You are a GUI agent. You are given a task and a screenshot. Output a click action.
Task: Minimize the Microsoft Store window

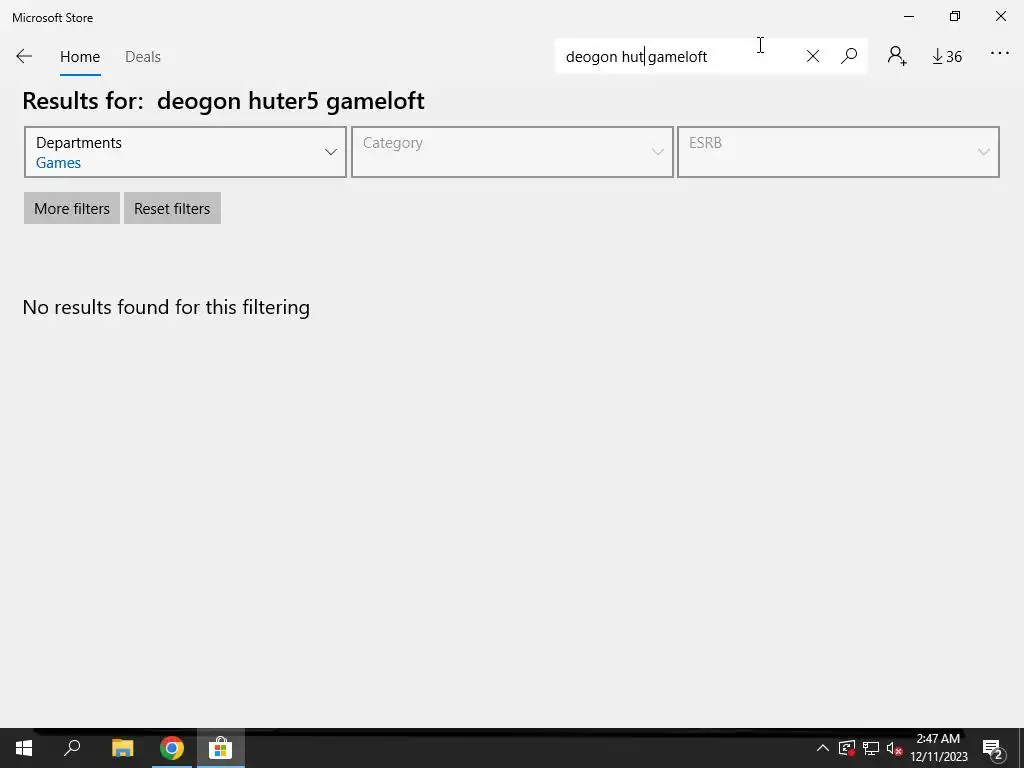click(x=909, y=16)
